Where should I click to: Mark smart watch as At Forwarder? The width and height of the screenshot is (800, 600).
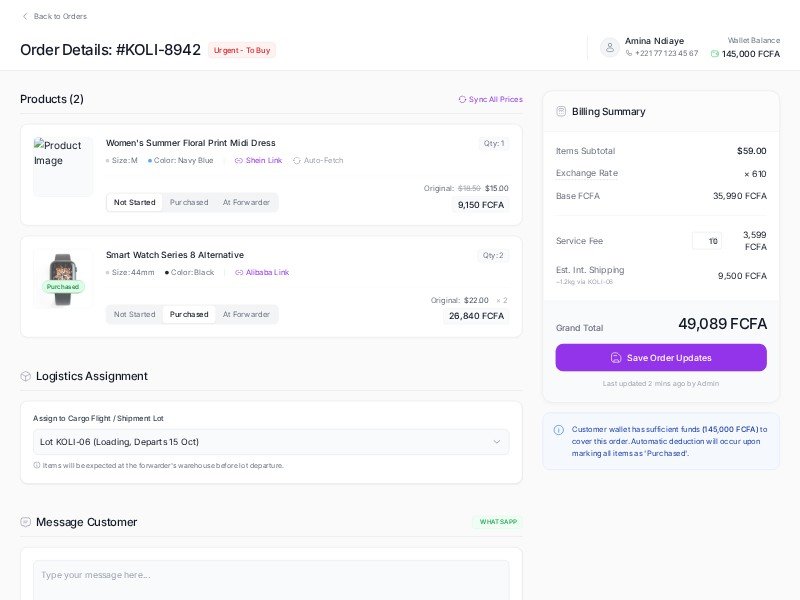point(246,314)
